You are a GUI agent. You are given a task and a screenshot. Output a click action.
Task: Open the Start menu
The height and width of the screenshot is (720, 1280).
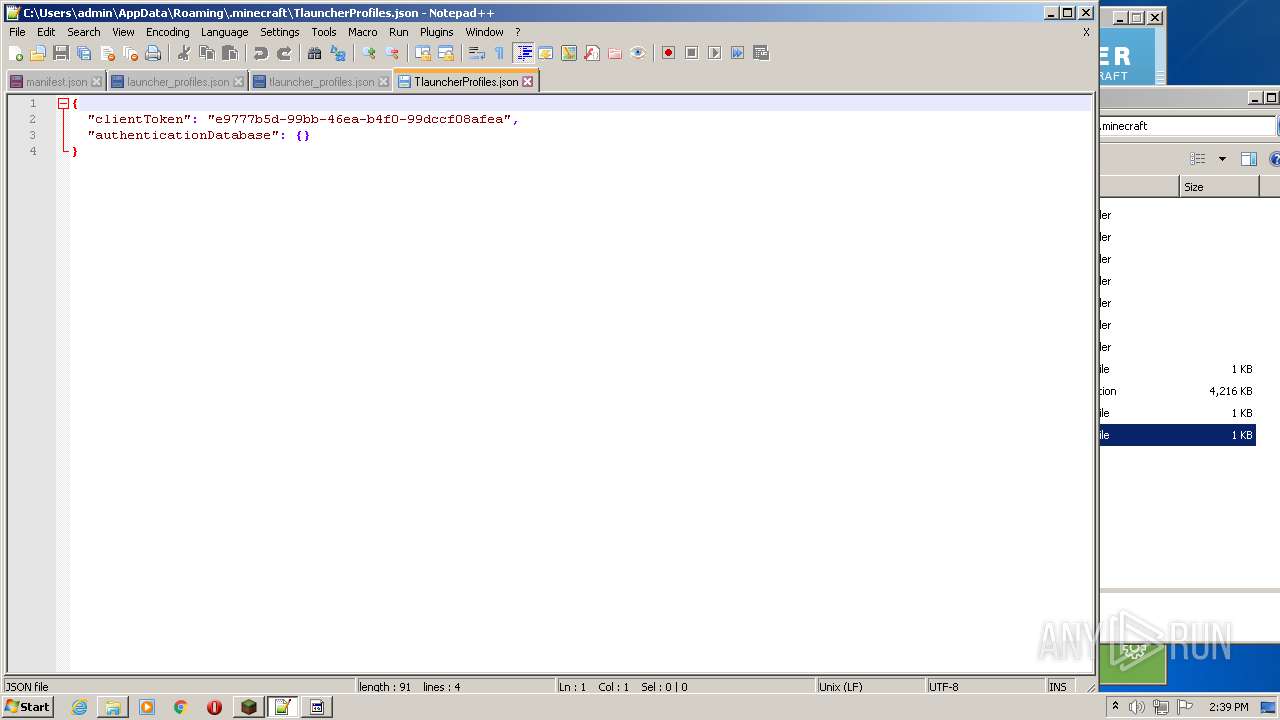[27, 707]
